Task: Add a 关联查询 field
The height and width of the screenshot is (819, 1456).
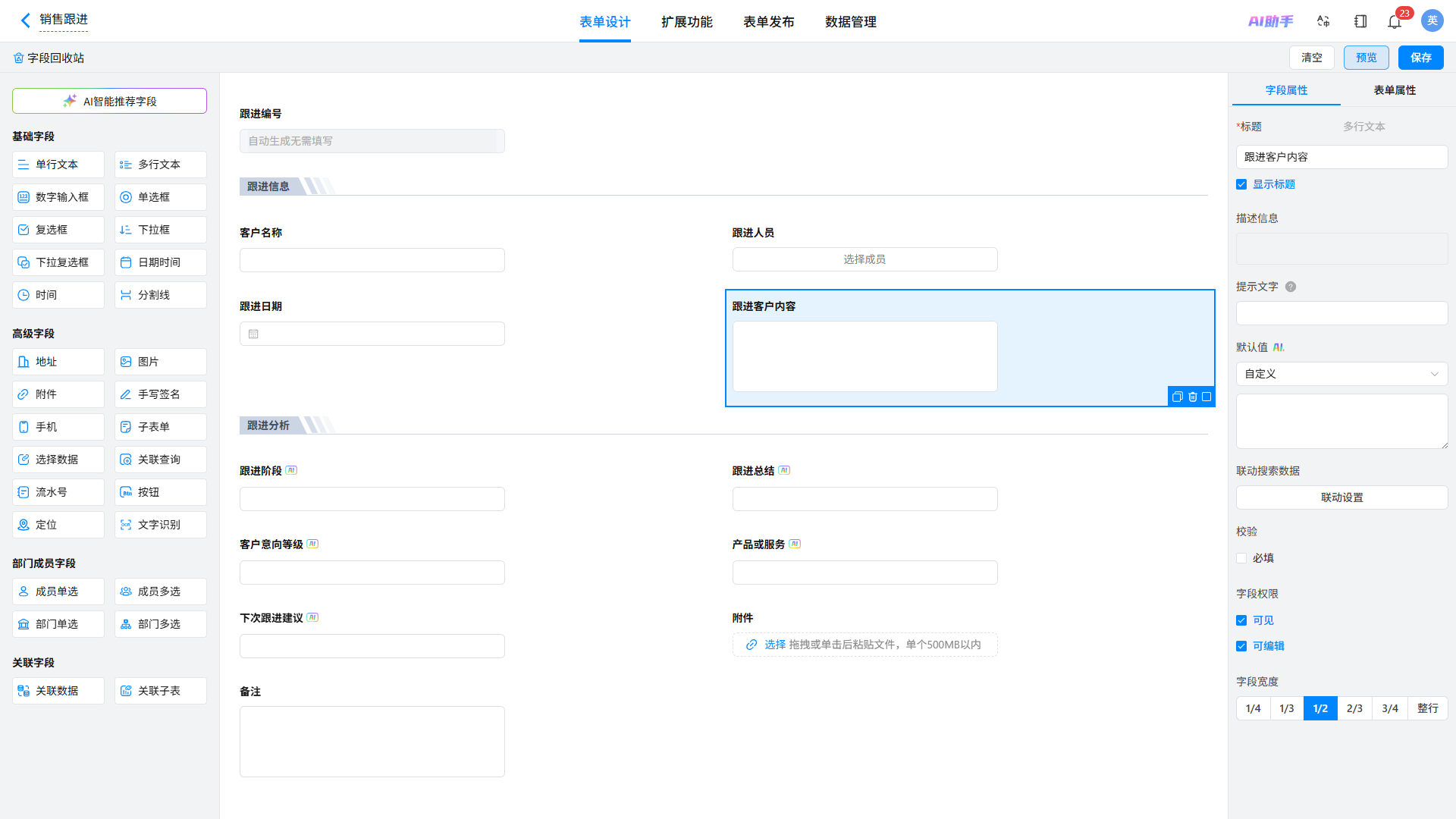Action: pos(161,460)
